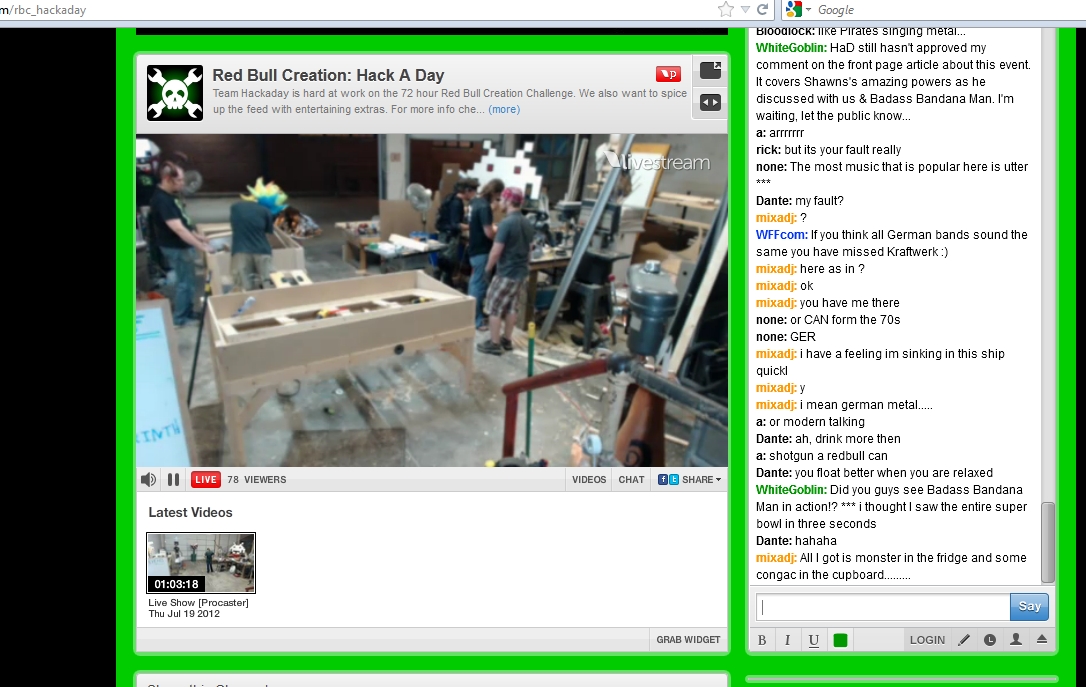Switch to the CHAT tab
The height and width of the screenshot is (687, 1086).
pyautogui.click(x=631, y=480)
